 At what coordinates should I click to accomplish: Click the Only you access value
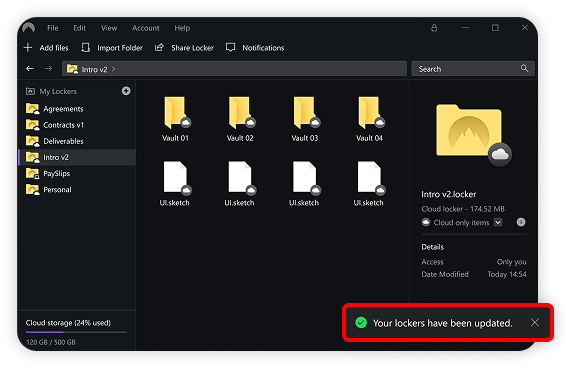[511, 262]
